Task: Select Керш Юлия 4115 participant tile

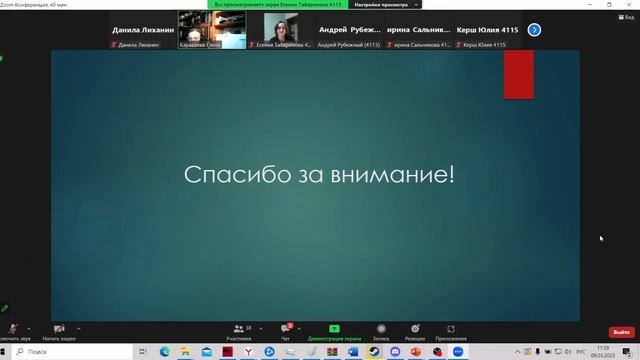Action: point(487,30)
